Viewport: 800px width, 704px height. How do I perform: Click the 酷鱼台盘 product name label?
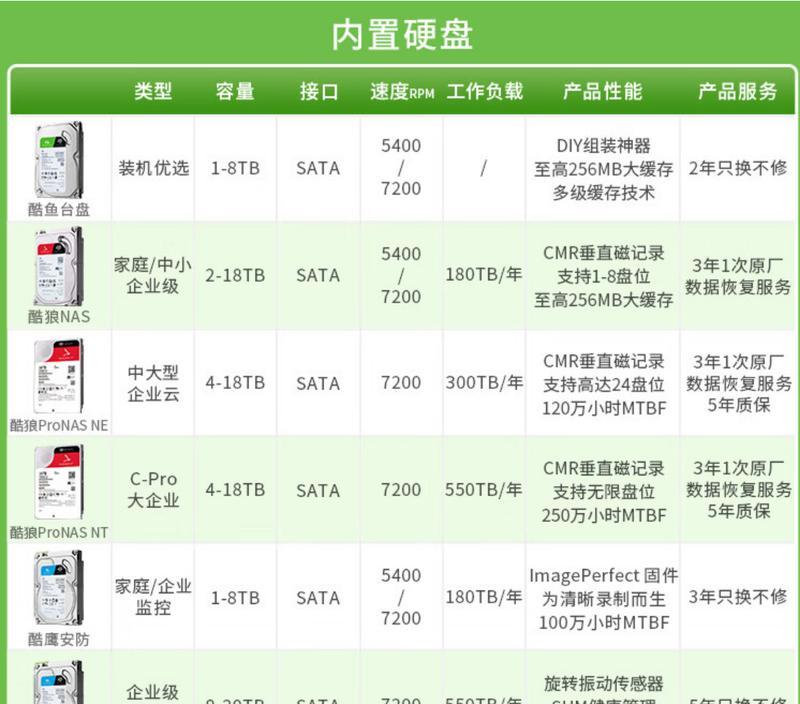click(59, 209)
